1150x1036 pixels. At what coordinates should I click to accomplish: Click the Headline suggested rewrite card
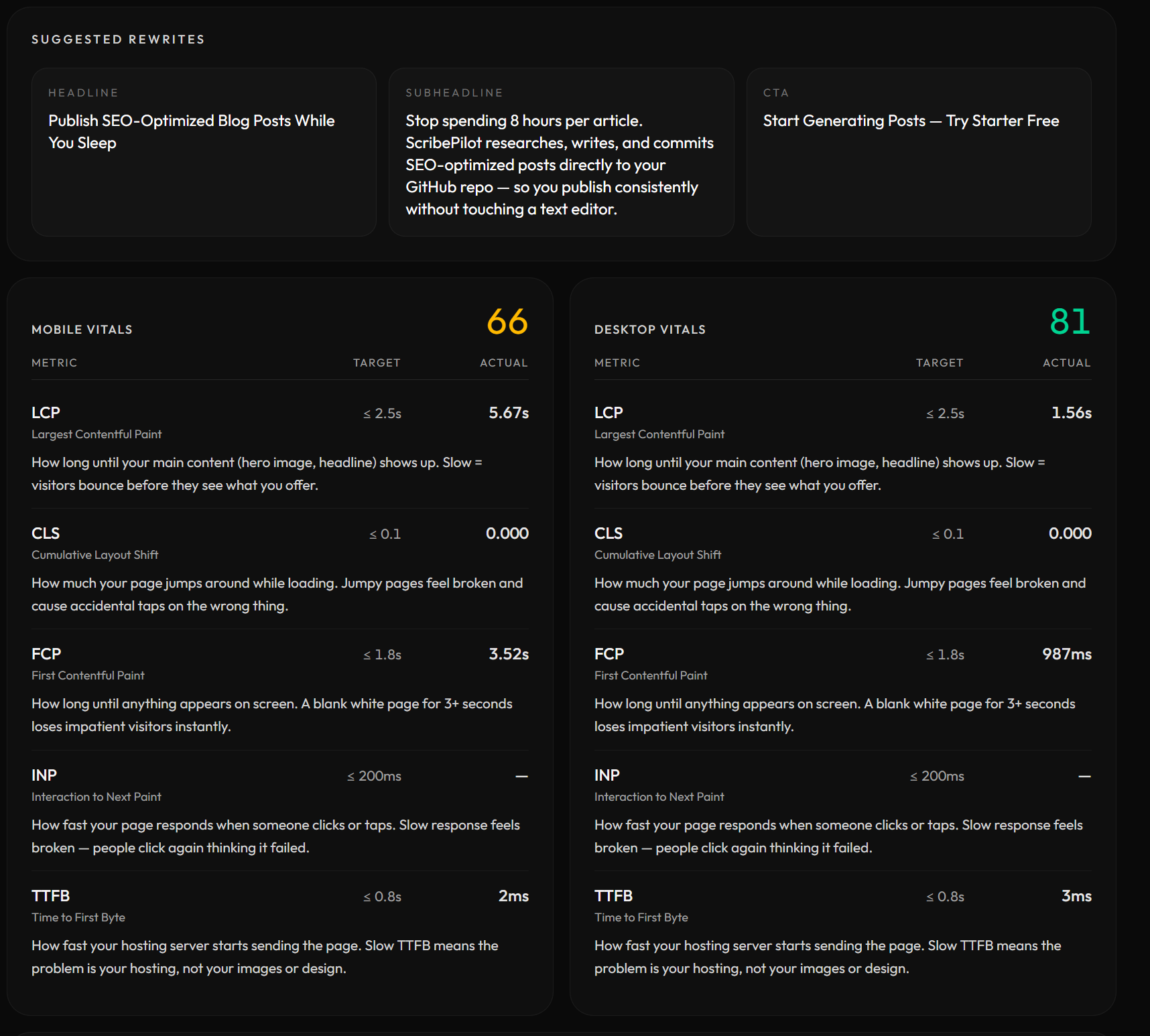pos(204,151)
